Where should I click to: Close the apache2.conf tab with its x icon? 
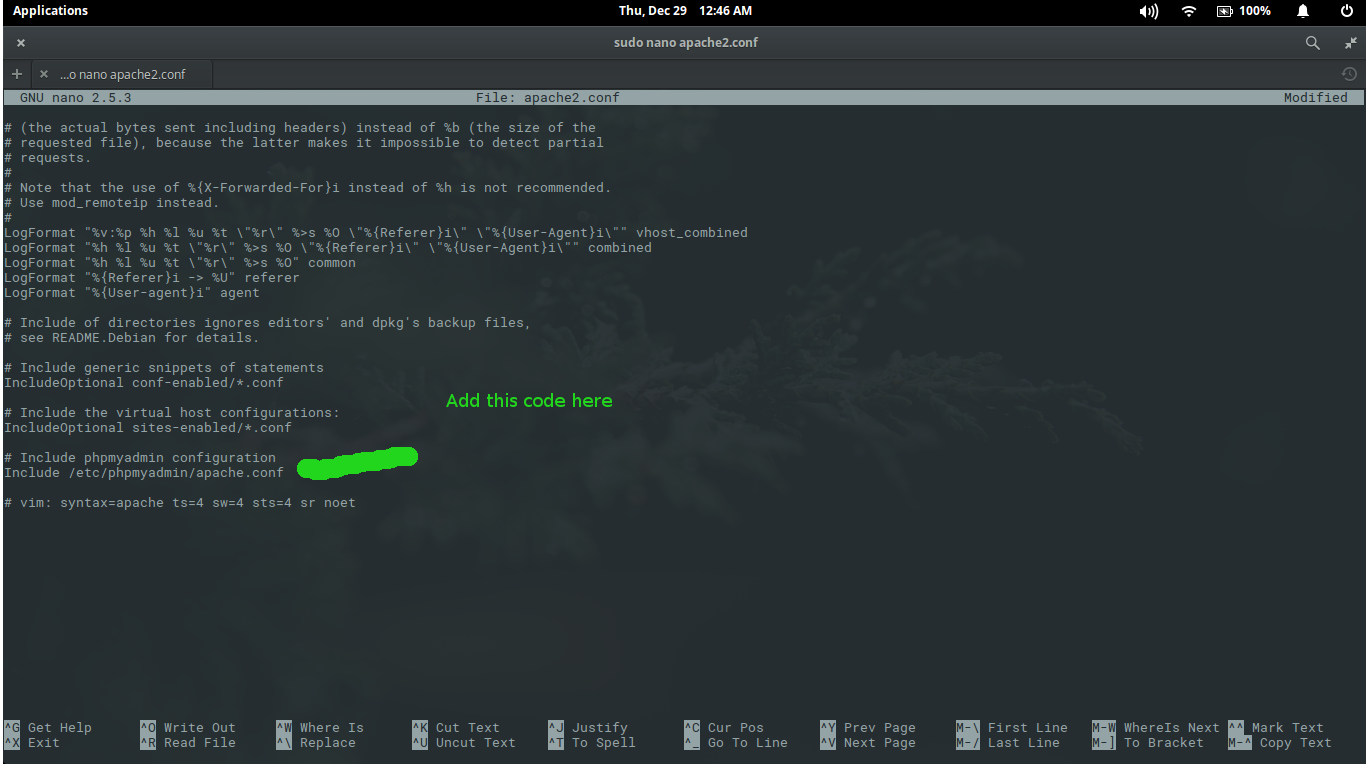click(x=43, y=73)
